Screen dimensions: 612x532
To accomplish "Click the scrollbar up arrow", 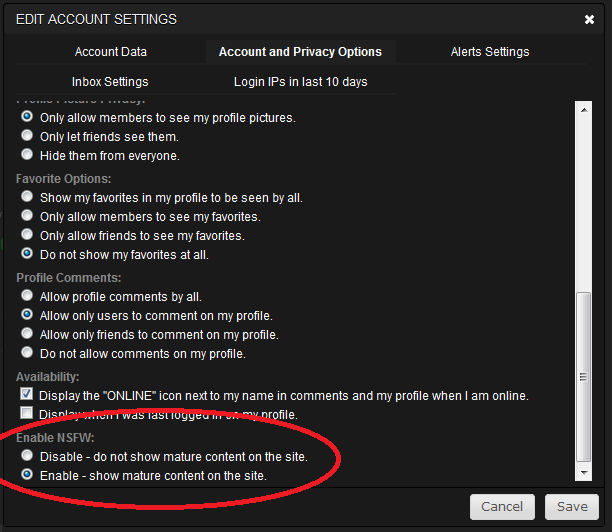I will (x=585, y=106).
